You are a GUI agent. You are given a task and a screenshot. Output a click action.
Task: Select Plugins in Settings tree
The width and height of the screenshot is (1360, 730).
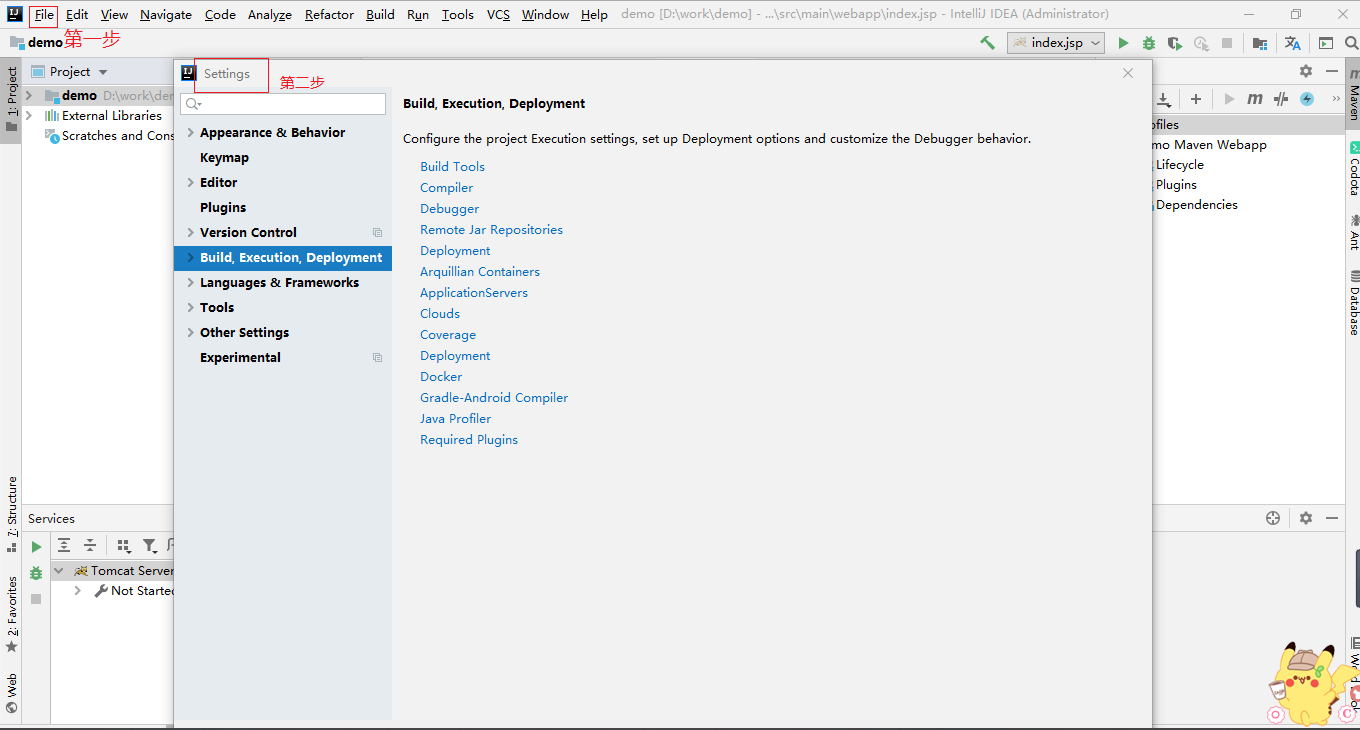(x=223, y=207)
